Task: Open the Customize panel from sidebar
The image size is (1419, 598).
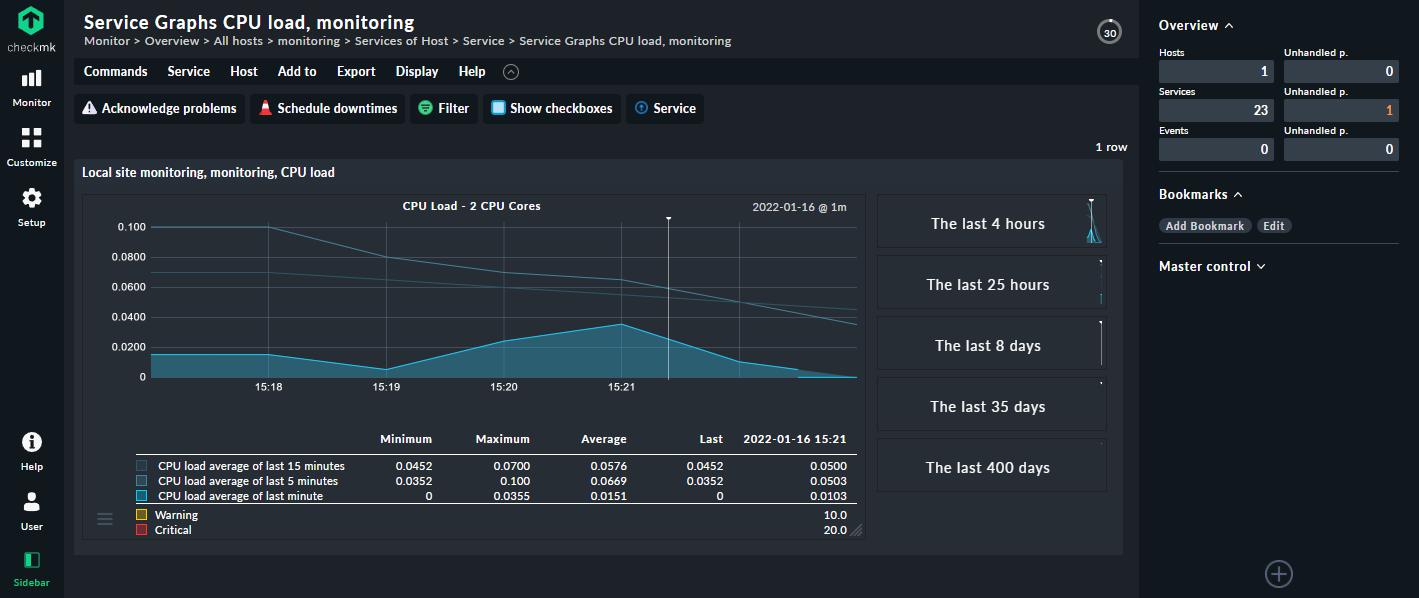Action: [x=31, y=139]
